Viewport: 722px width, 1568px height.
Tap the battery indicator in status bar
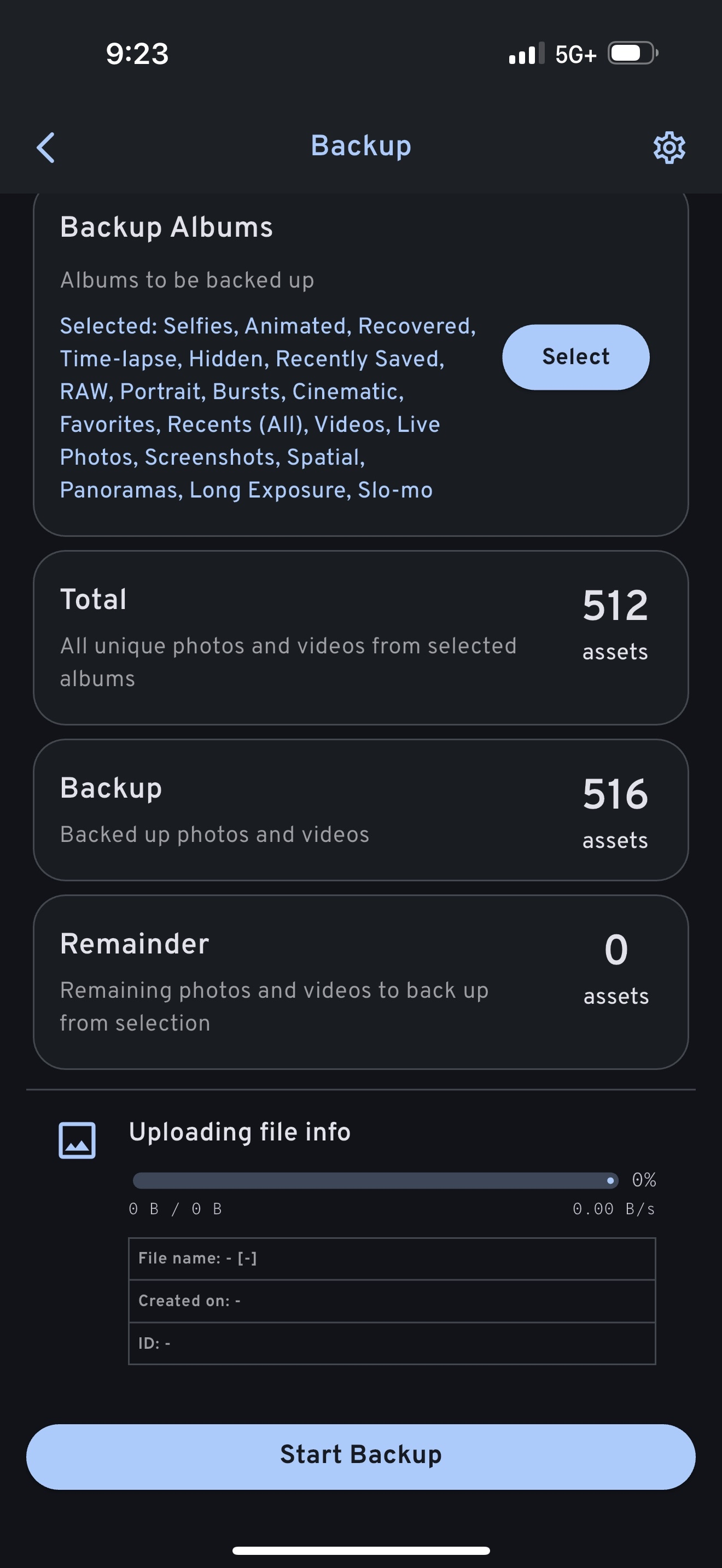633,54
